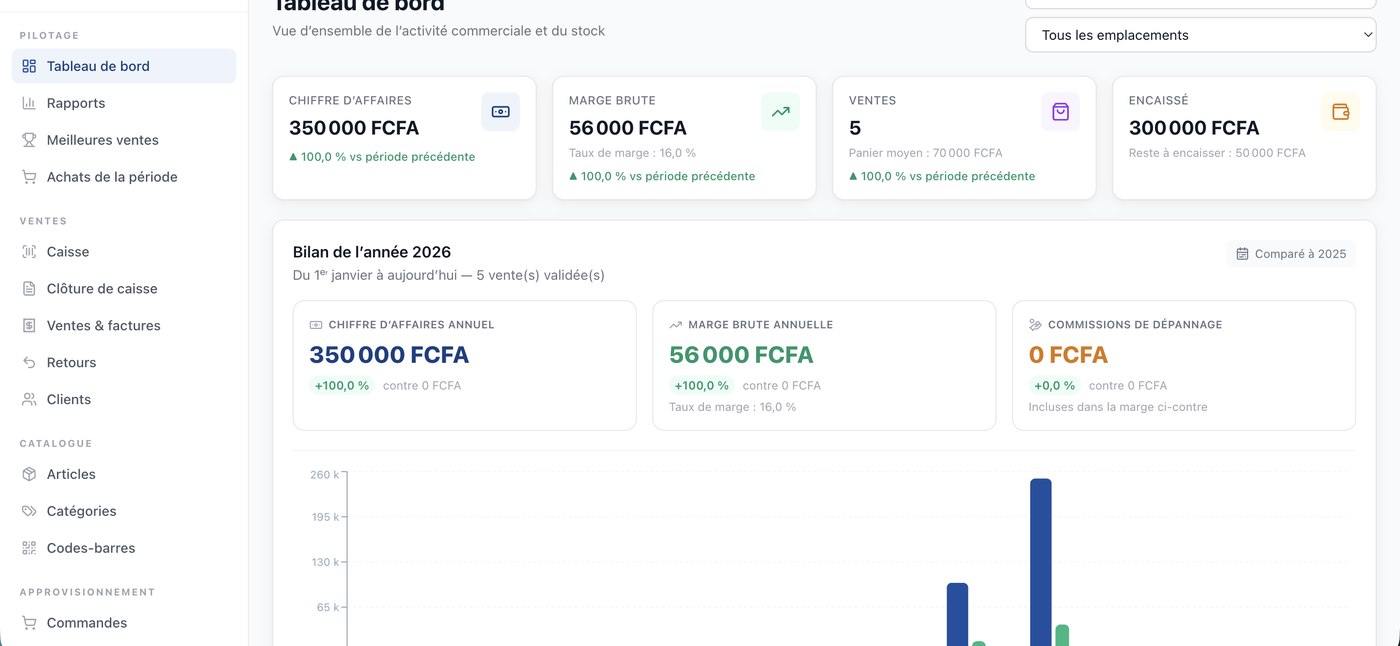Image resolution: width=1400 pixels, height=646 pixels.
Task: Click the Chiffre d'affaires annuel card
Action: tap(464, 365)
